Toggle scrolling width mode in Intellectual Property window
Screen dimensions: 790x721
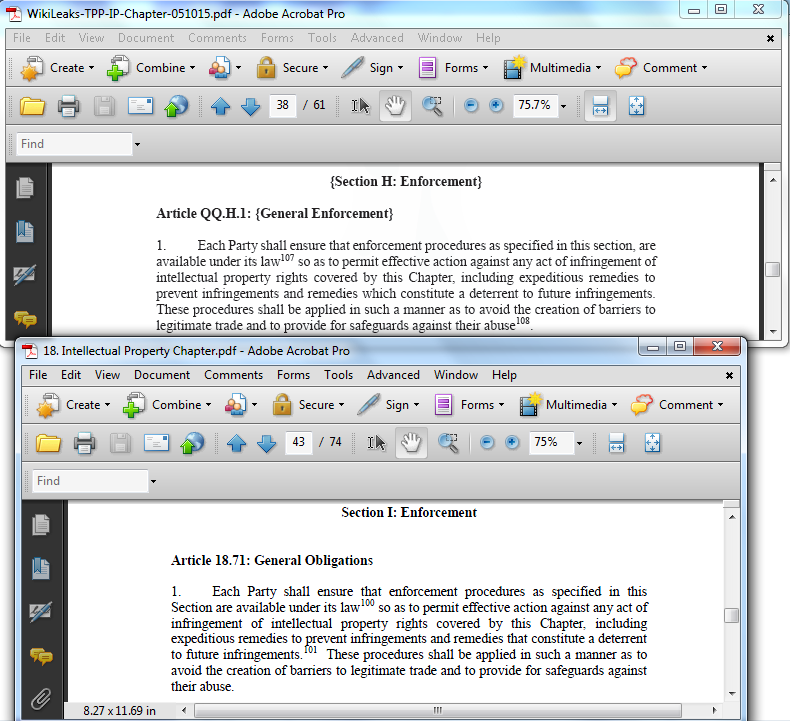616,443
